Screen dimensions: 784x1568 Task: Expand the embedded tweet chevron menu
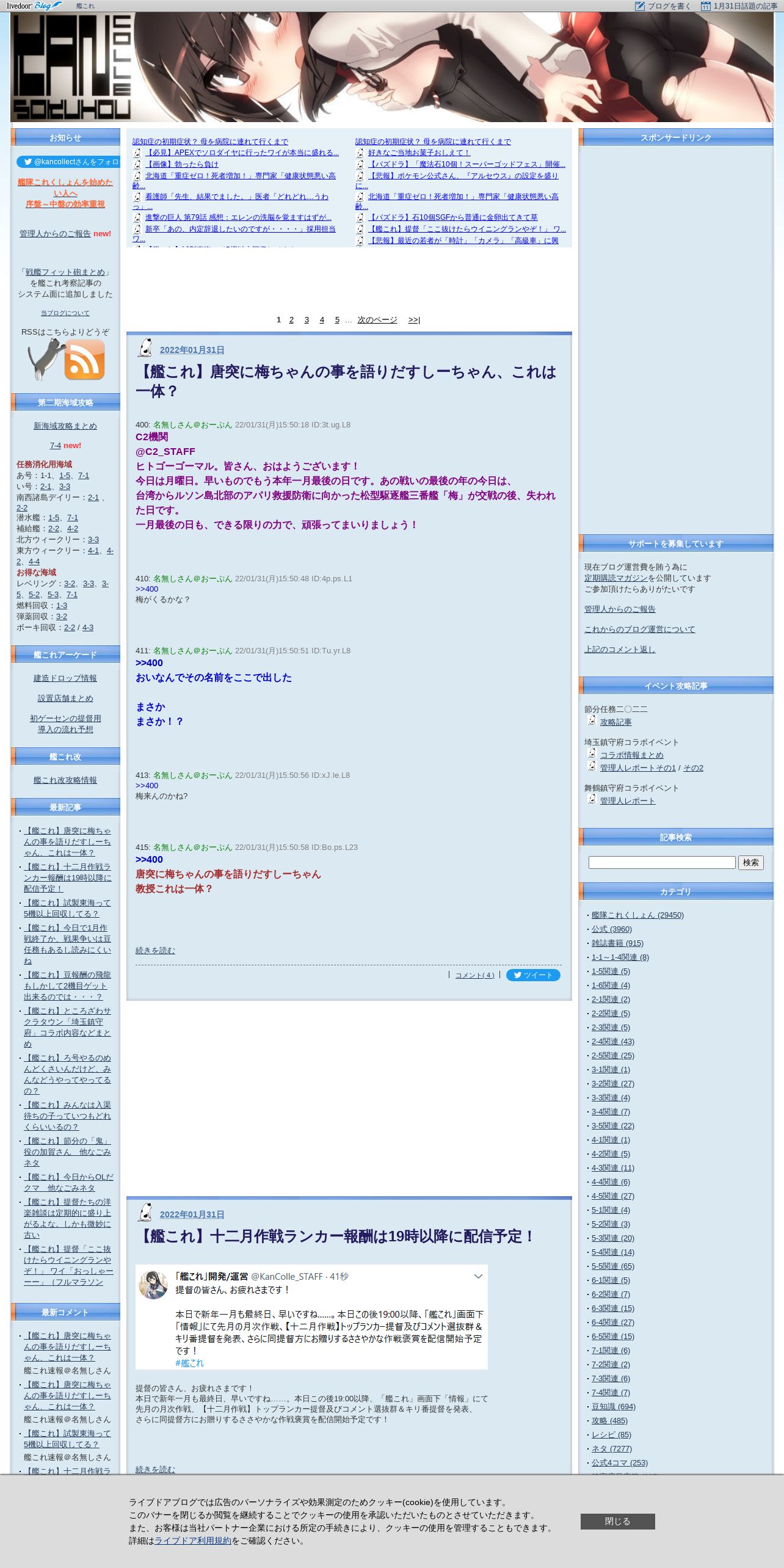478,1277
